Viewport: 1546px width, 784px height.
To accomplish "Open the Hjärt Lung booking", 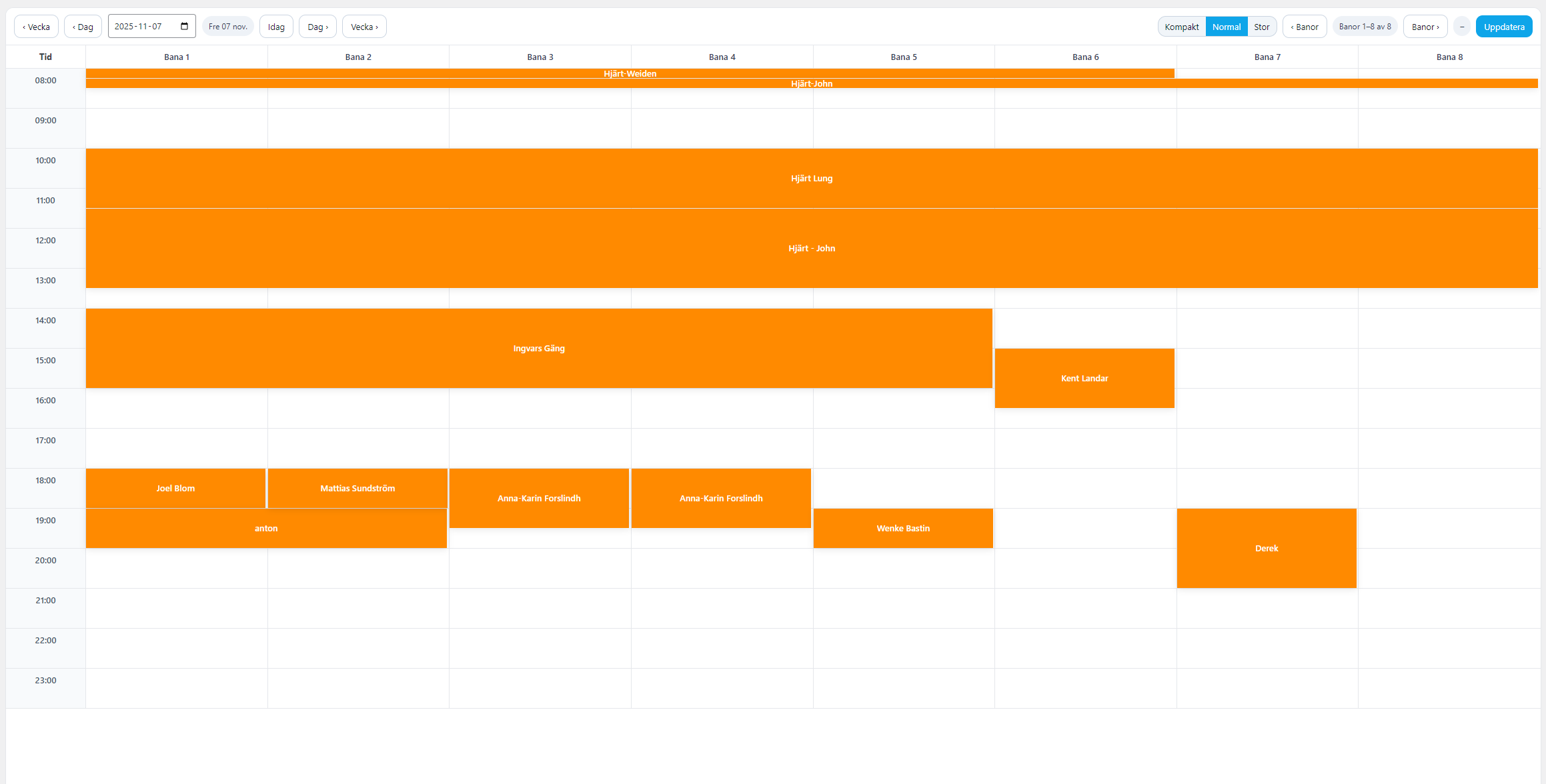I will point(811,178).
